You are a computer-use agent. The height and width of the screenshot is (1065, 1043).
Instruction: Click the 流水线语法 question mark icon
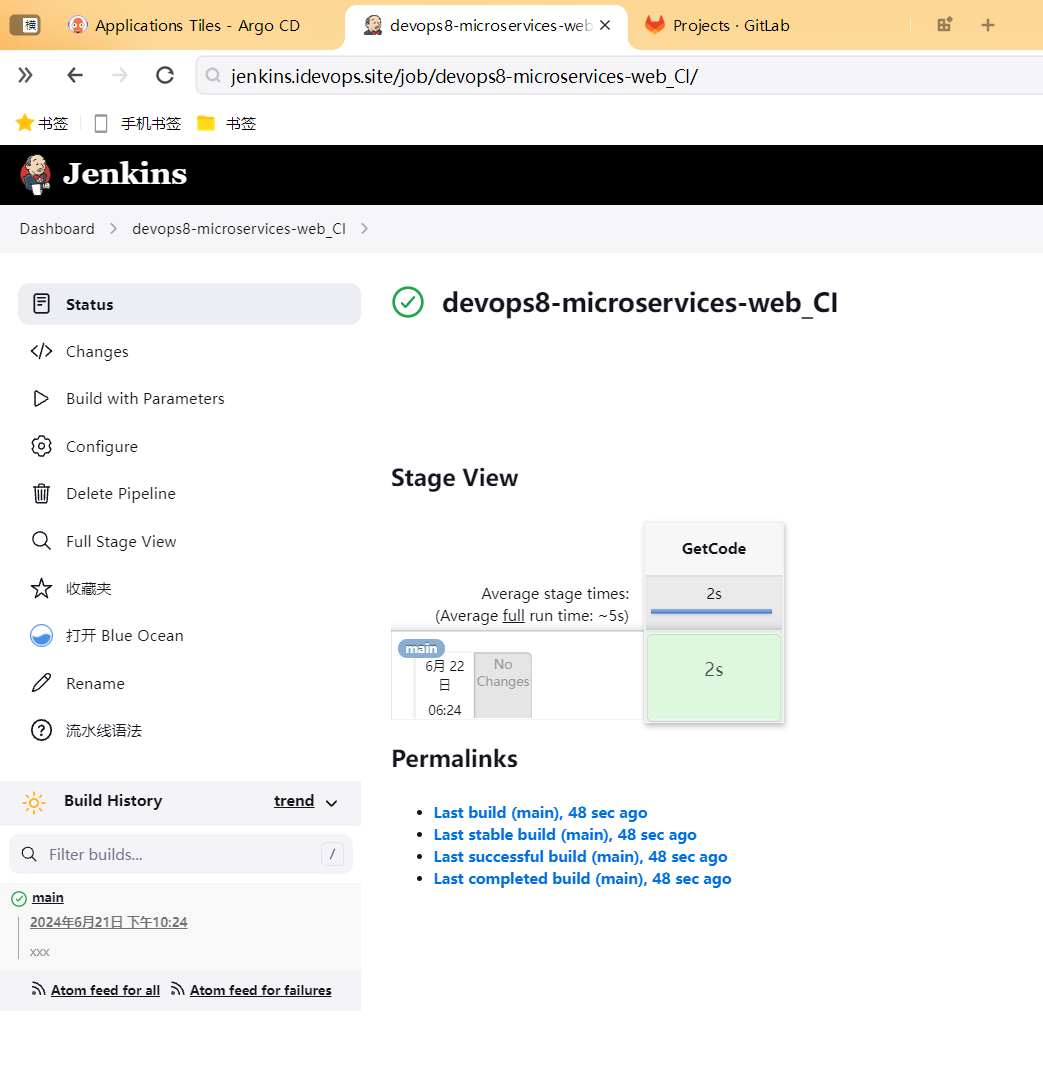pos(41,731)
